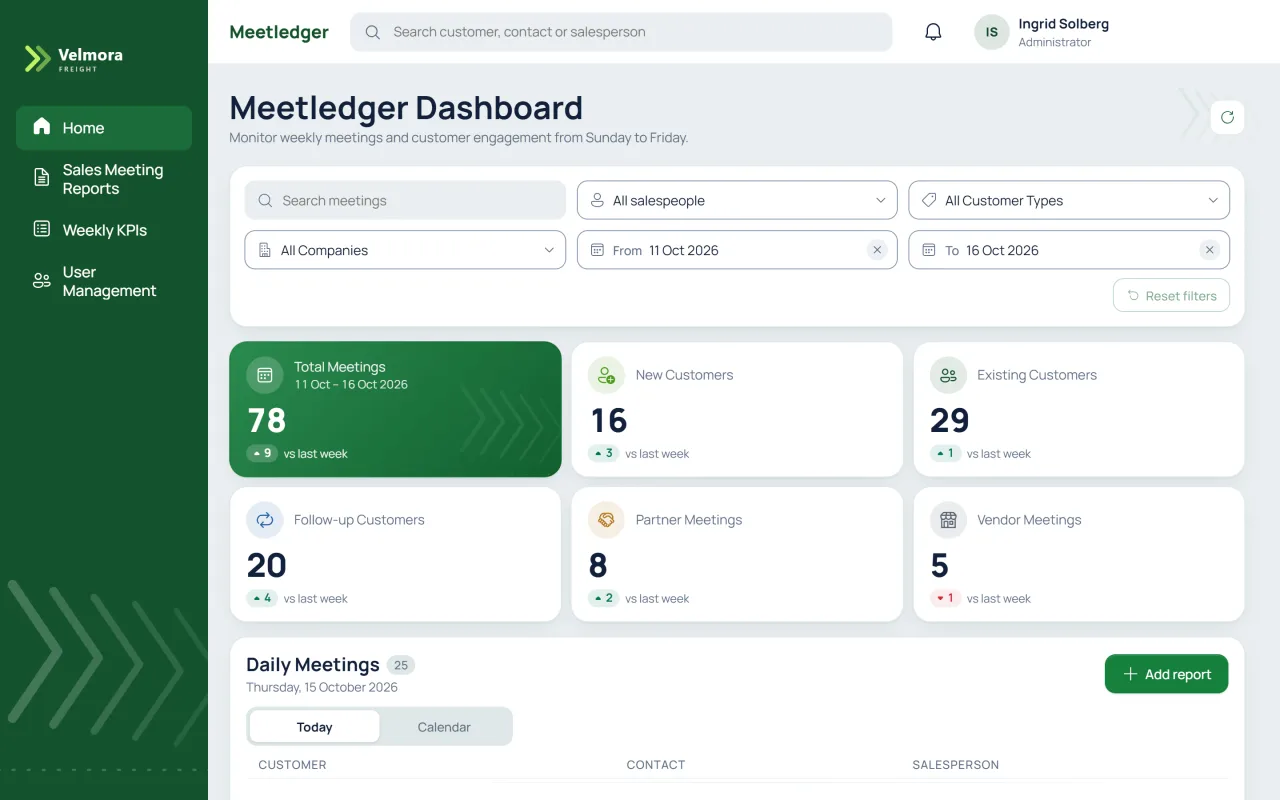Click Ingrid Solberg profile name
Viewport: 1280px width, 800px height.
click(1063, 24)
